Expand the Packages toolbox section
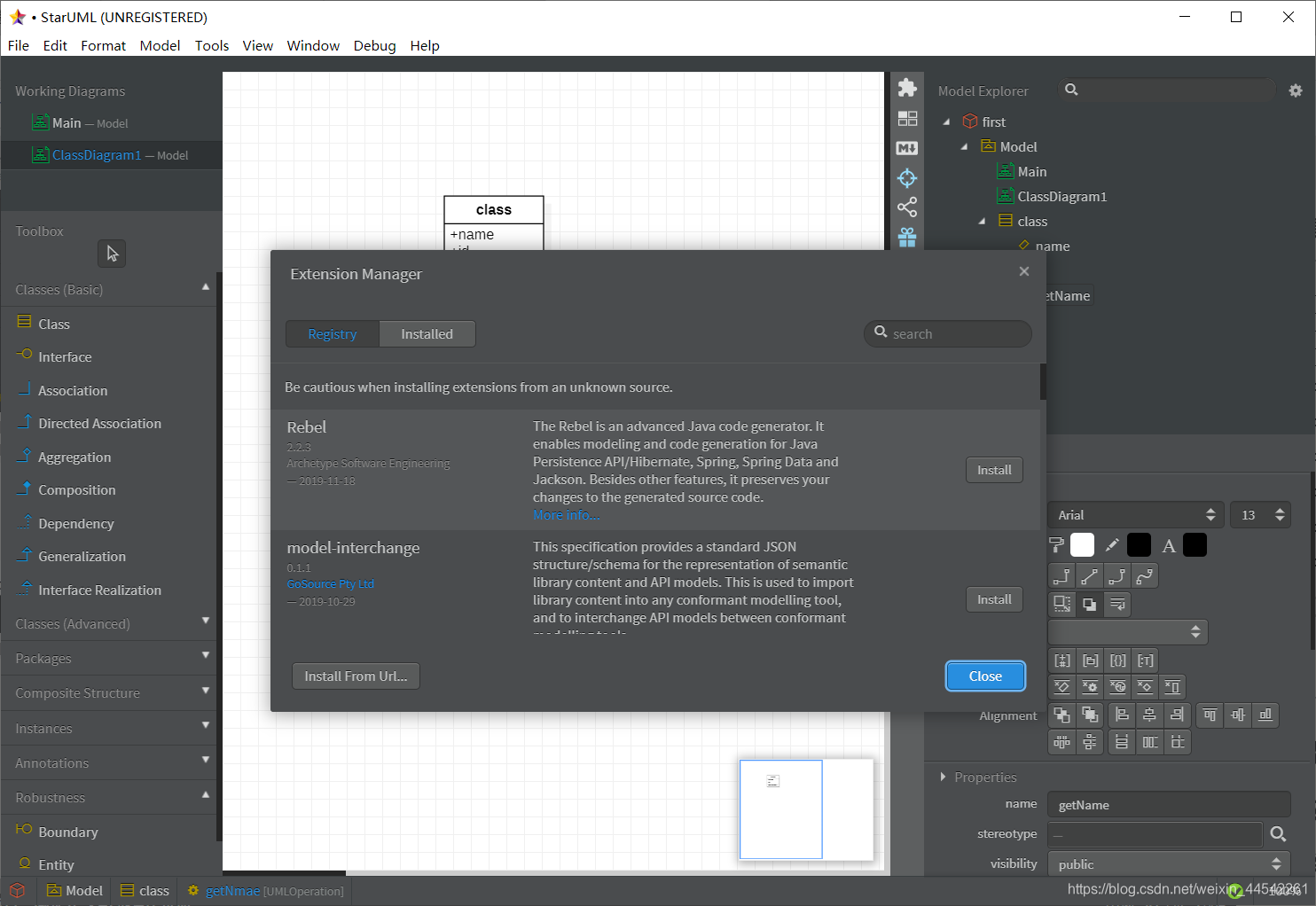The width and height of the screenshot is (1316, 906). (206, 656)
